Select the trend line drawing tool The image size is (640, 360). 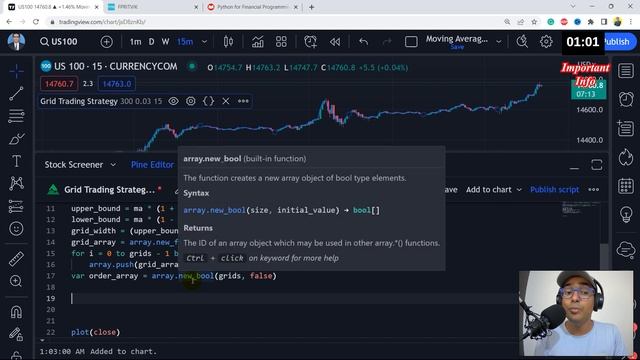[16, 93]
